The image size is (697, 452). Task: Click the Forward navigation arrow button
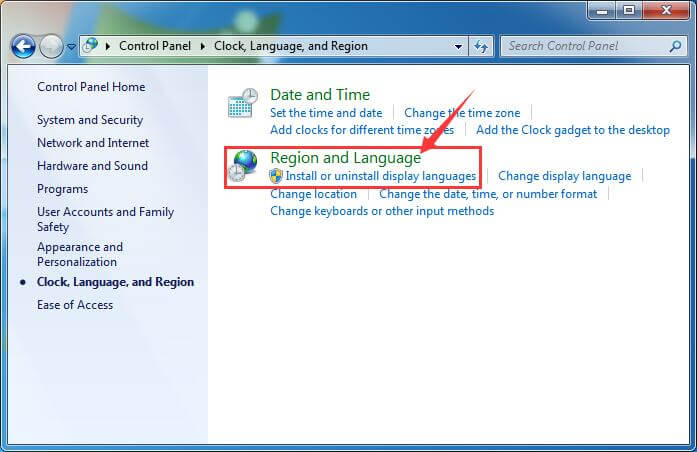(x=51, y=46)
